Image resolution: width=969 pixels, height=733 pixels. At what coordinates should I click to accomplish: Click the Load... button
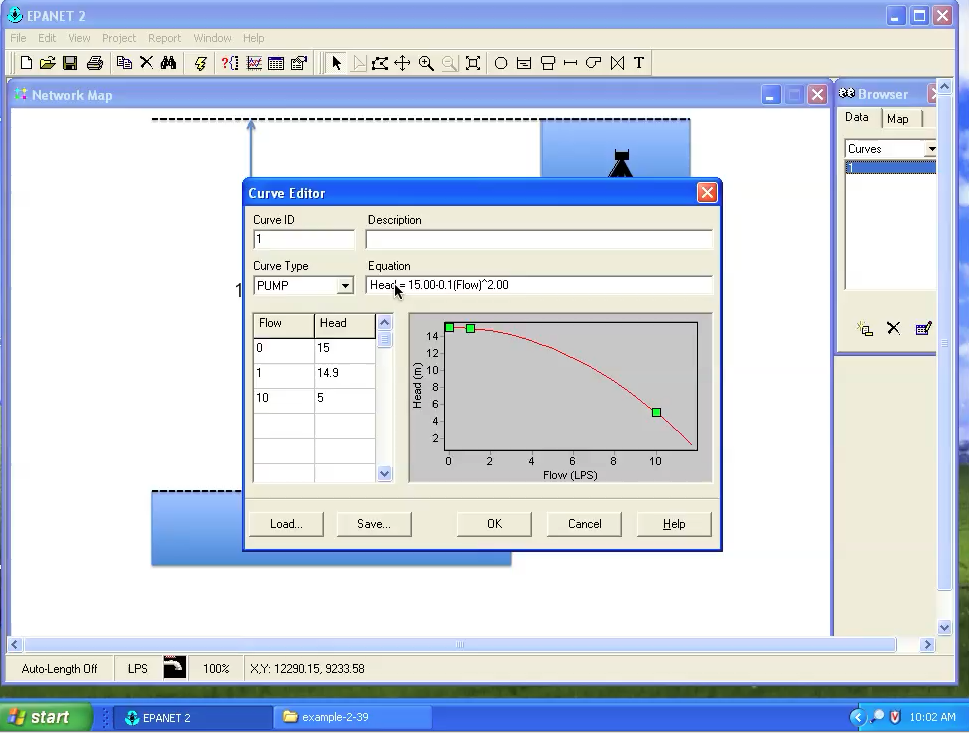(x=286, y=524)
